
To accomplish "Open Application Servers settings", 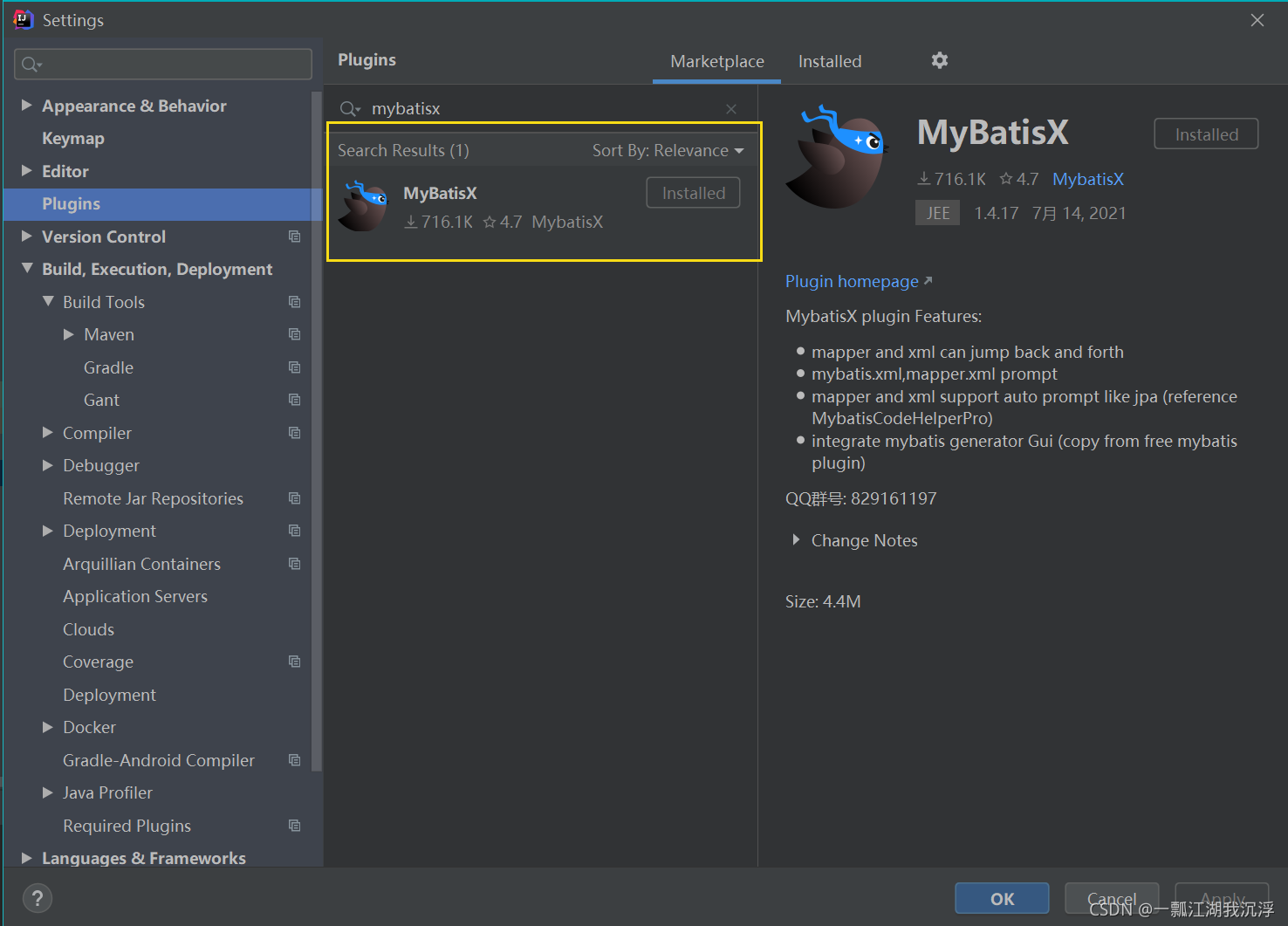I will (135, 597).
